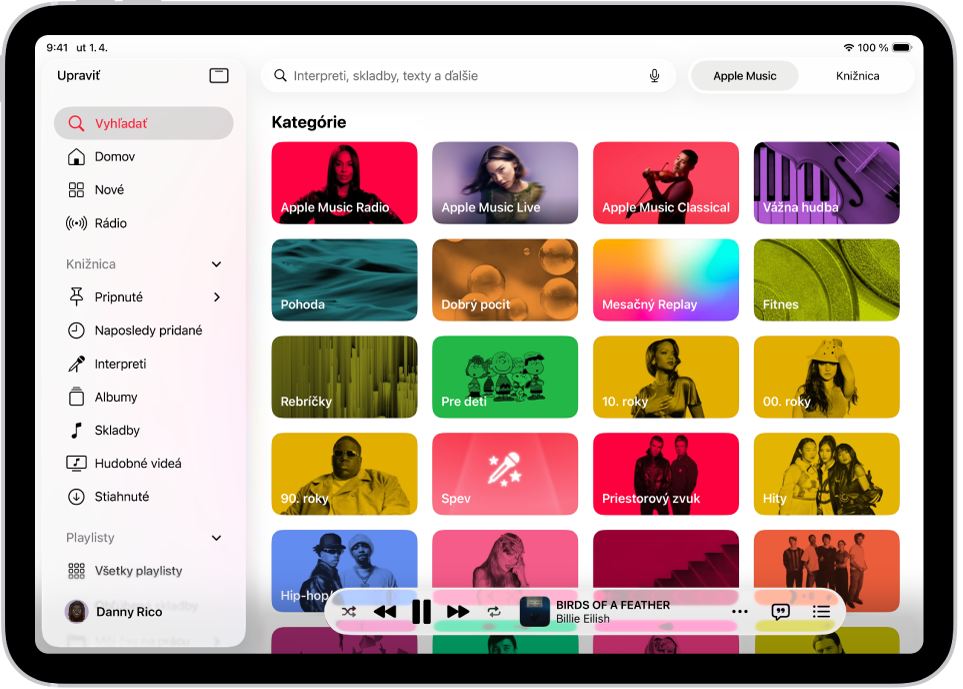Image resolution: width=963 pixels, height=689 pixels.
Task: Click the BIRDS OF A FEATHER song title
Action: tap(613, 605)
